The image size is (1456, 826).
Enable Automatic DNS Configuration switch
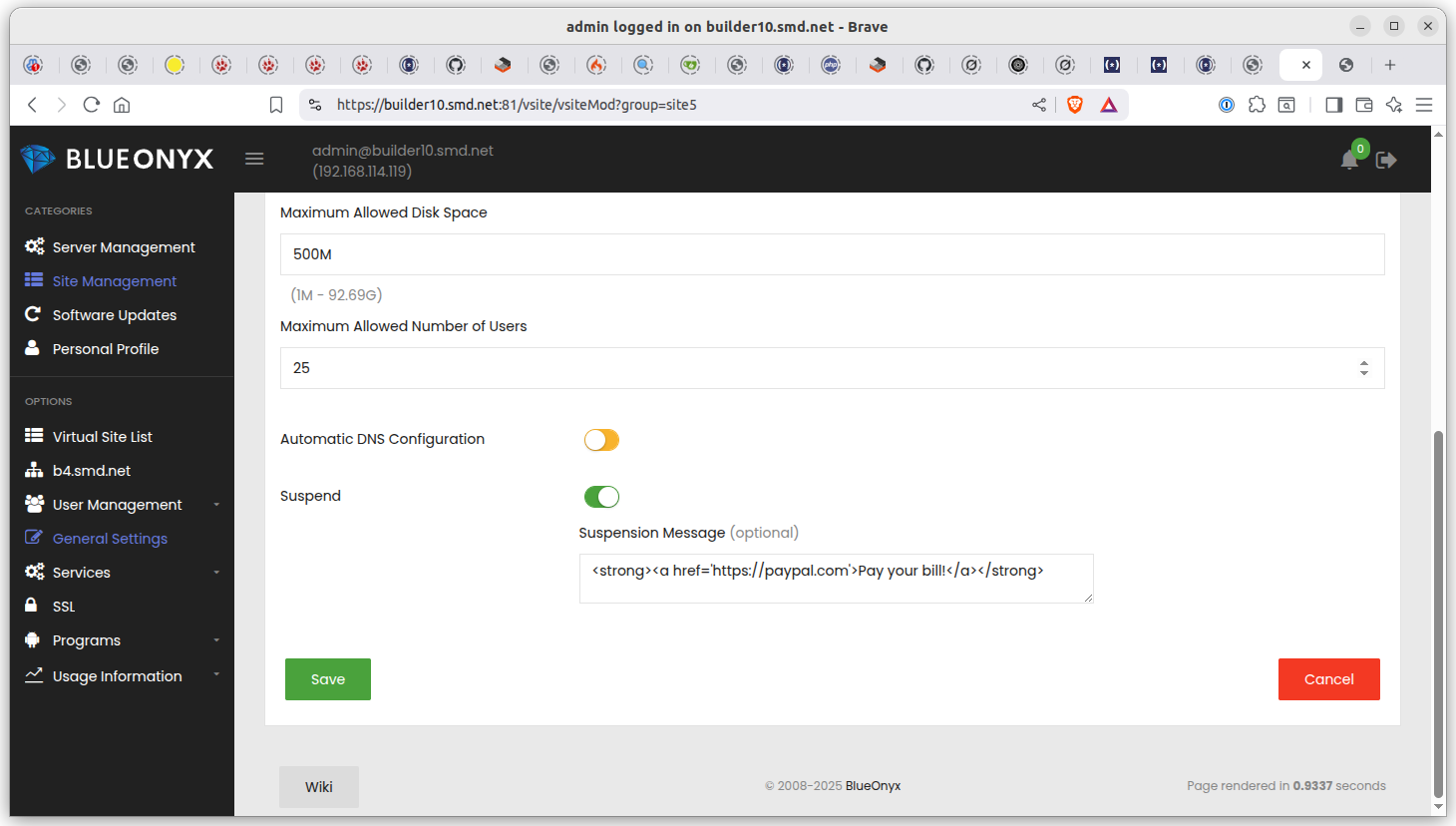click(x=601, y=440)
